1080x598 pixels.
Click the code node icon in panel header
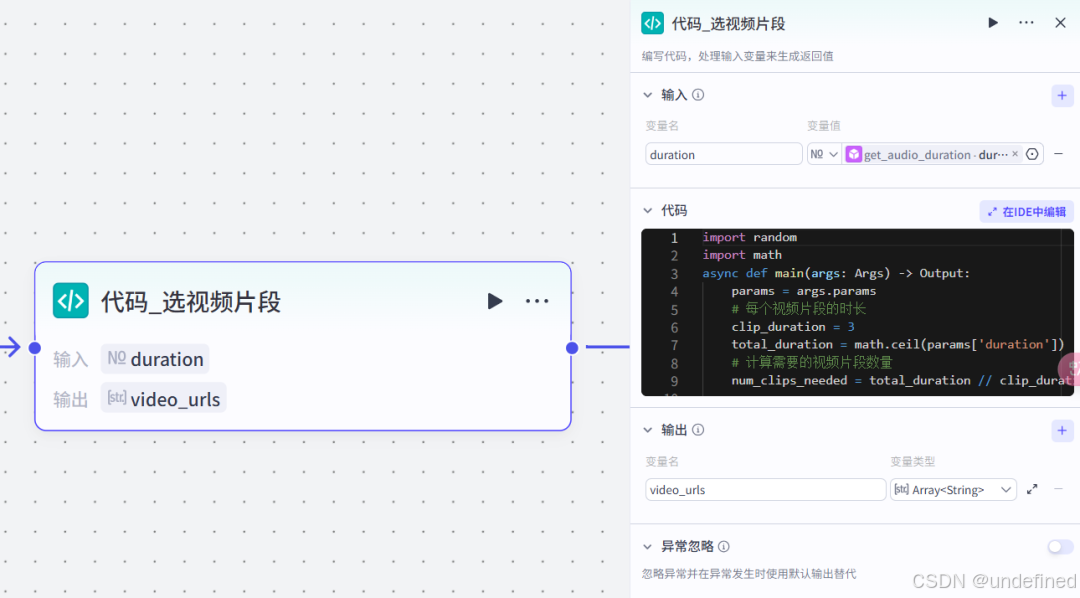click(653, 22)
